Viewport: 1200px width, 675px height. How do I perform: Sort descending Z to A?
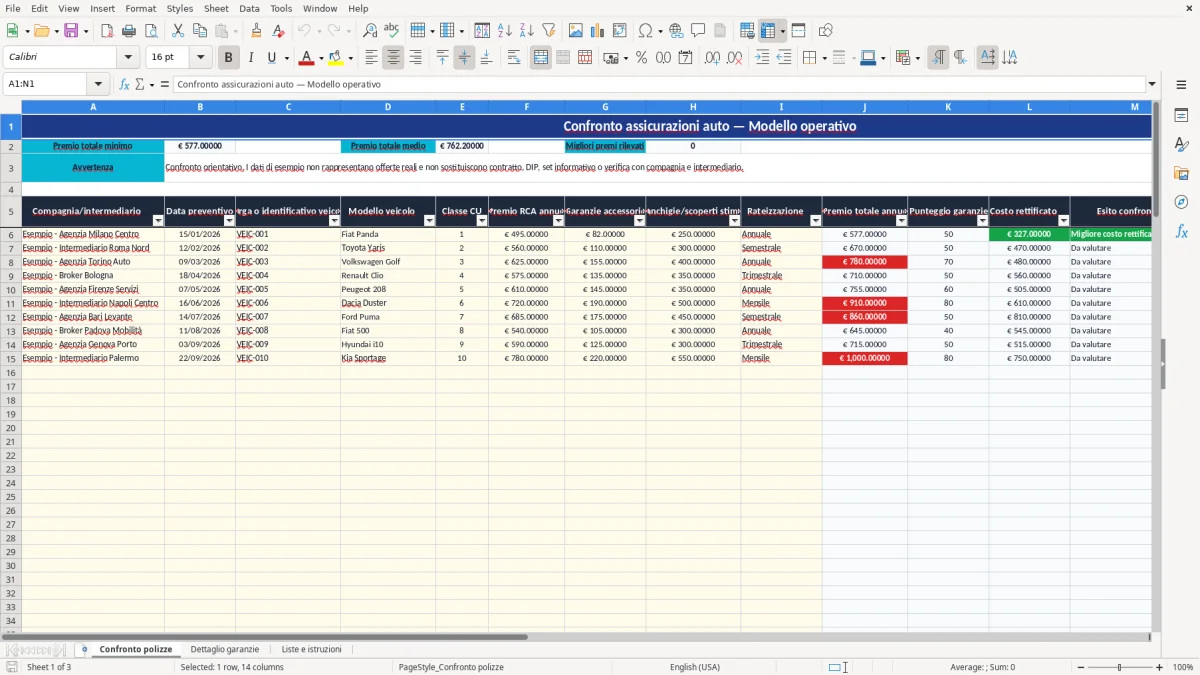coord(526,31)
